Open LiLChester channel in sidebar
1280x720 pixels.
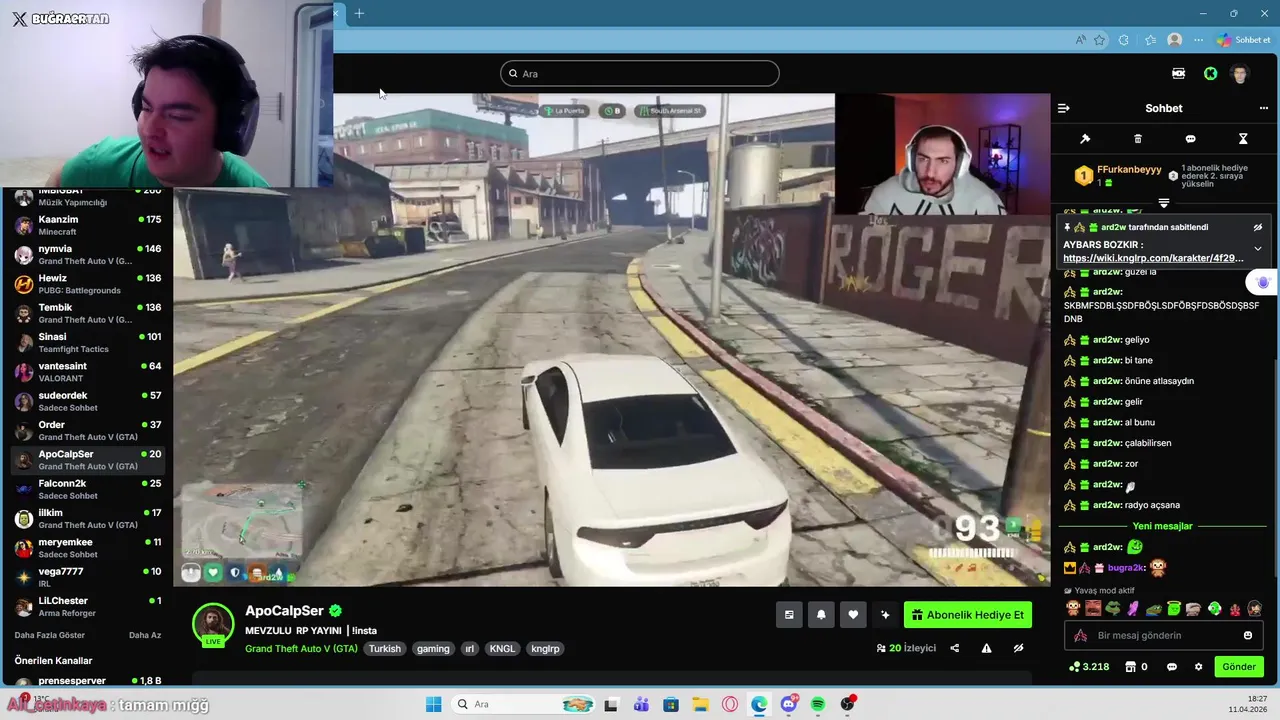tap(86, 606)
